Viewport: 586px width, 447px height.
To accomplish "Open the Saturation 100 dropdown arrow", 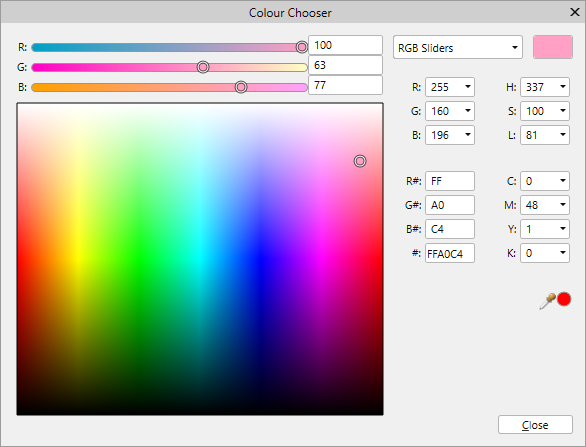I will (562, 111).
